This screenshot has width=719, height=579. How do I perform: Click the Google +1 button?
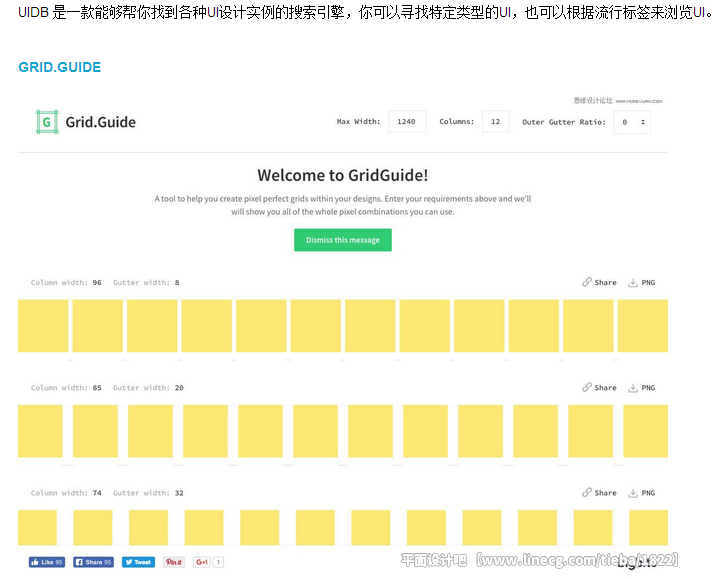tap(203, 562)
